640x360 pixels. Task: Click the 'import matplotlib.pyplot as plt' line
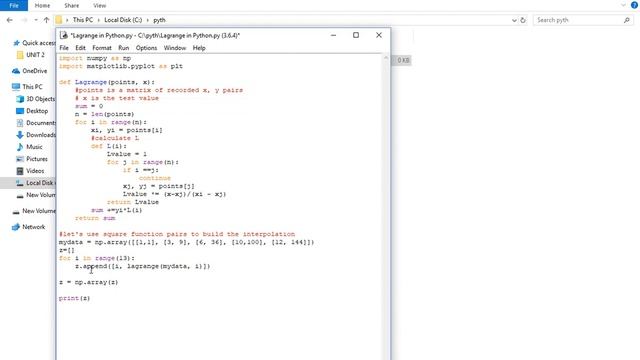[x=121, y=66]
